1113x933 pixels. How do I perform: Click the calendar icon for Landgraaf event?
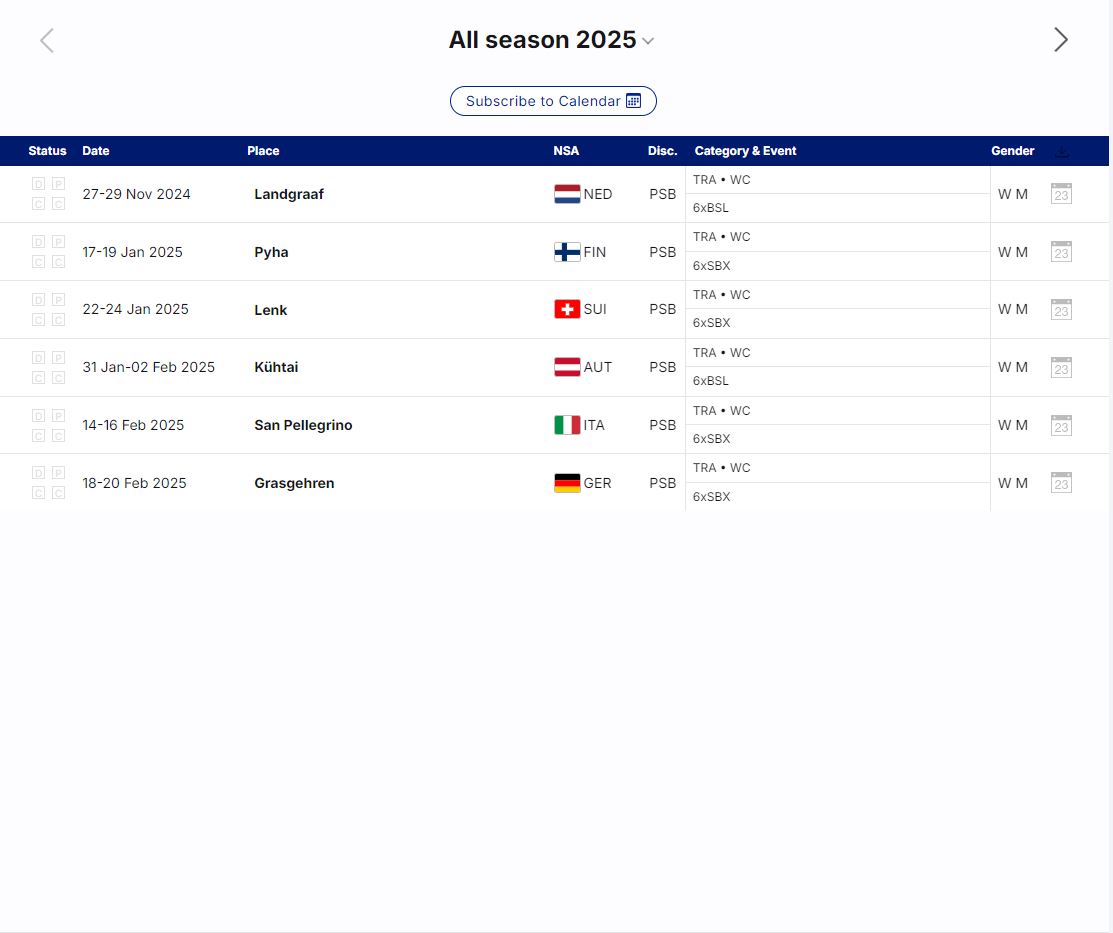(x=1061, y=194)
